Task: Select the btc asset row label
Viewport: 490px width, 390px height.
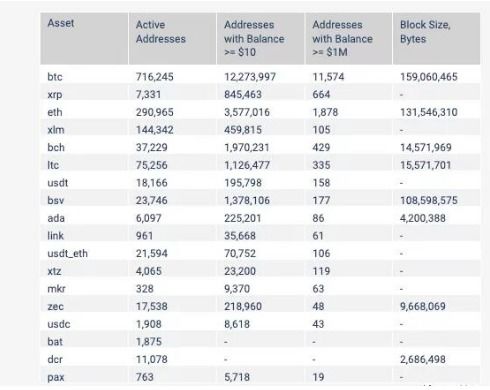Action: coord(55,77)
